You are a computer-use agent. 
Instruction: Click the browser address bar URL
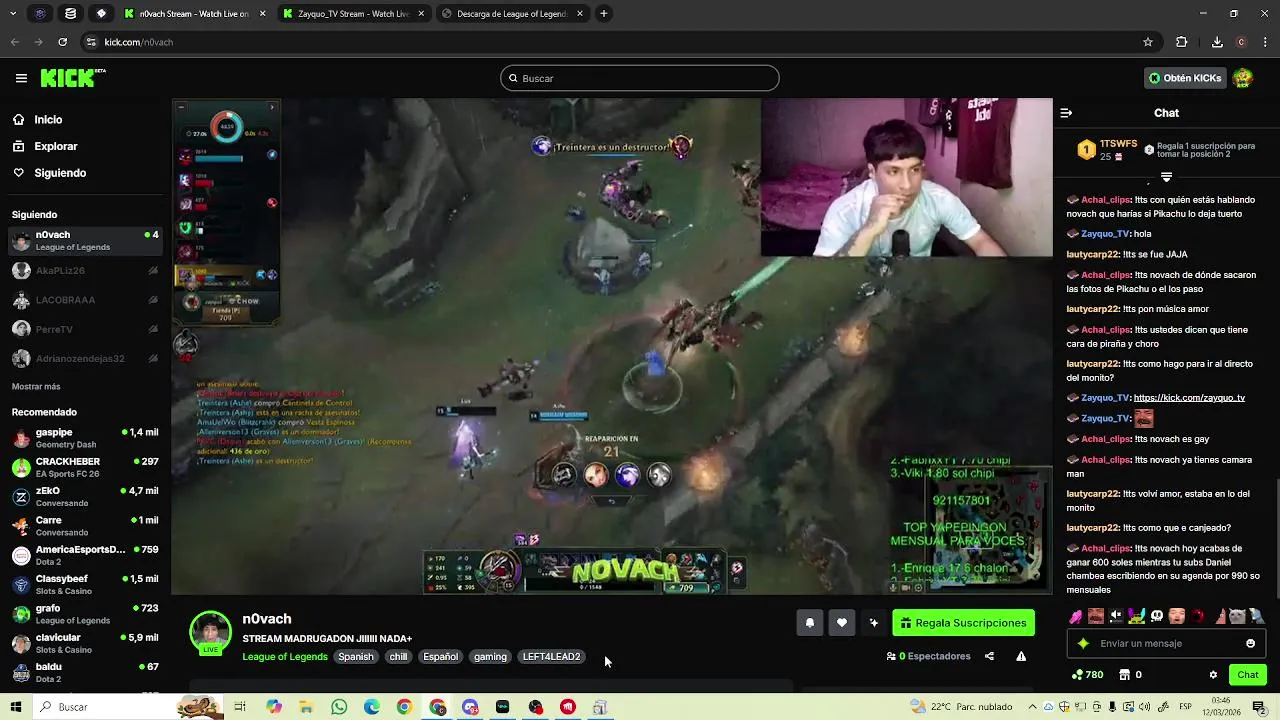(x=139, y=42)
